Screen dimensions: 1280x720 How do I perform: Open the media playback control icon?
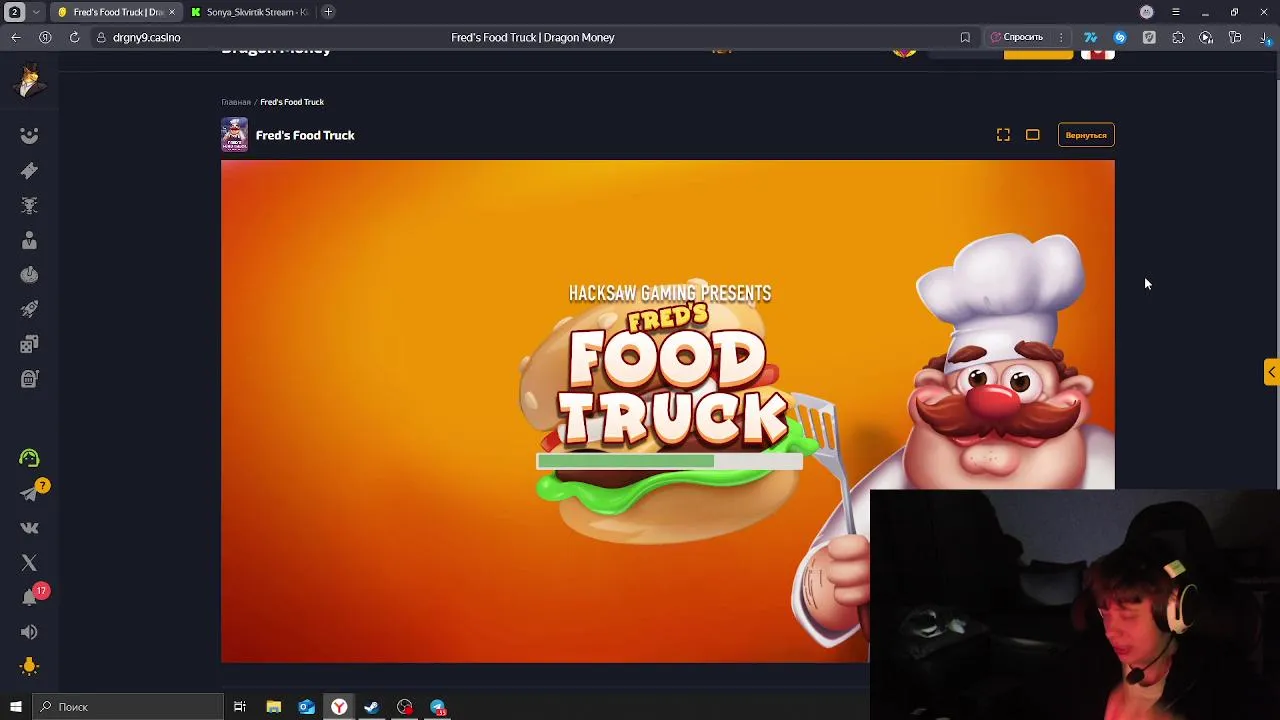(x=1206, y=37)
